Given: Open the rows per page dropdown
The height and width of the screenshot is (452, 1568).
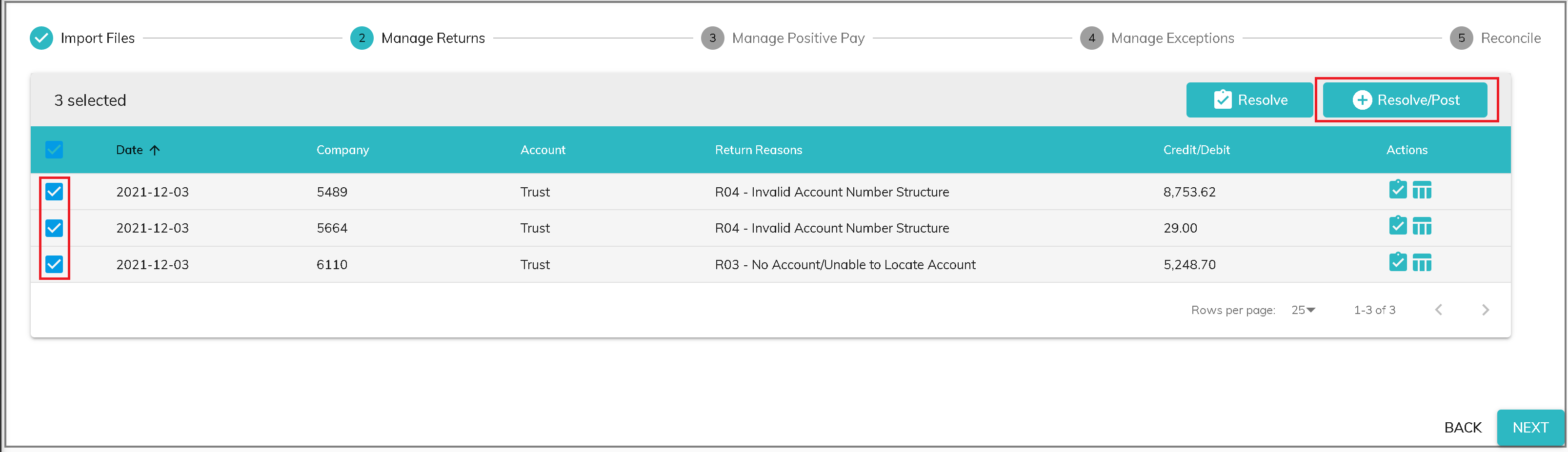Looking at the screenshot, I should (x=1303, y=310).
